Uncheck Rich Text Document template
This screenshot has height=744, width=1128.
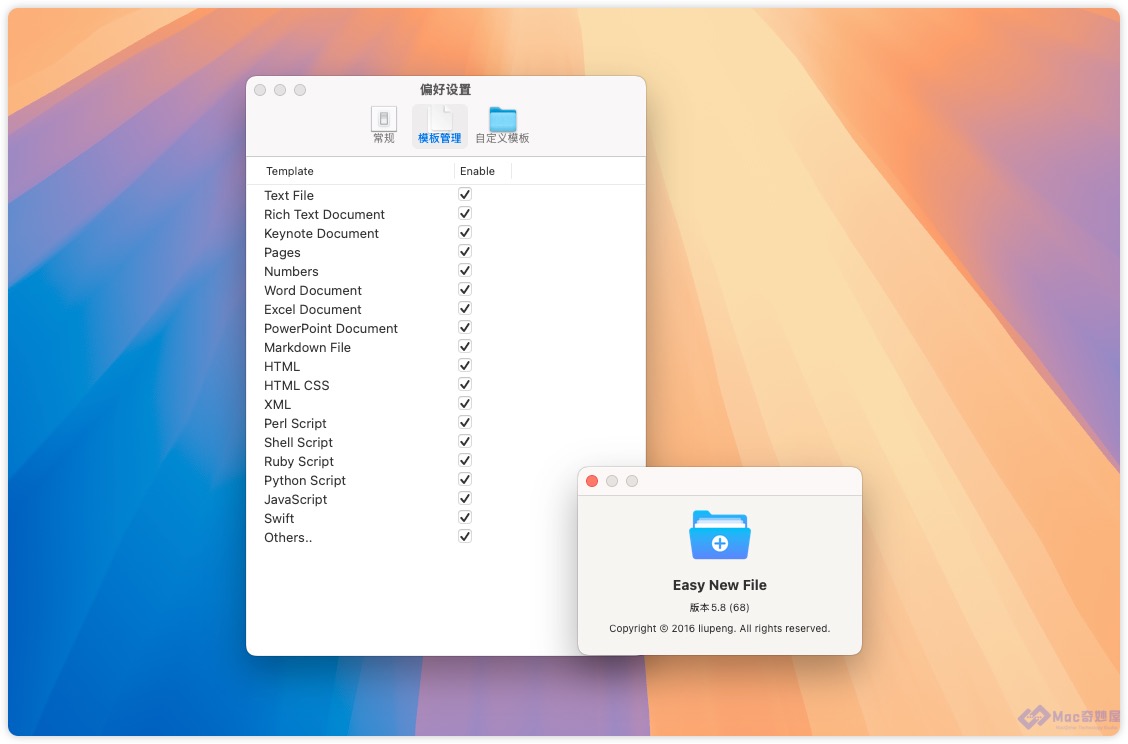465,214
